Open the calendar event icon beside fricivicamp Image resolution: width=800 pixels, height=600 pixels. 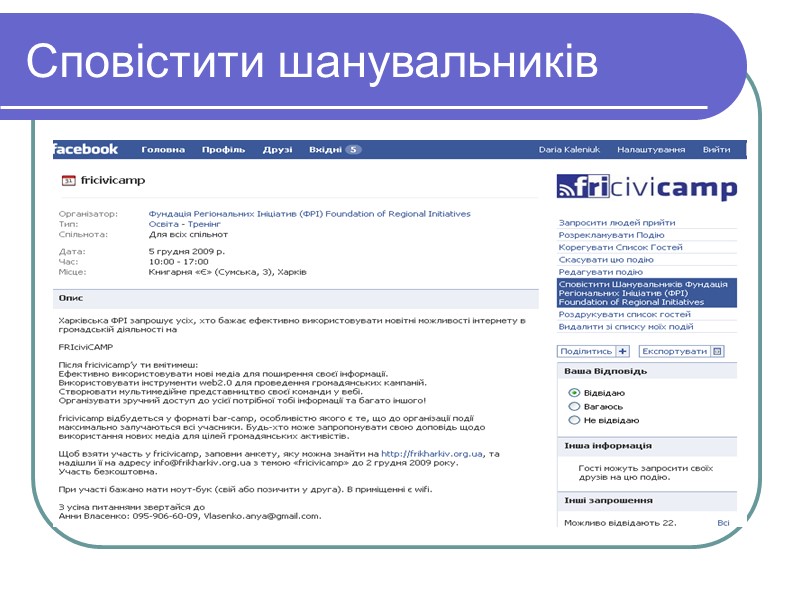[68, 181]
